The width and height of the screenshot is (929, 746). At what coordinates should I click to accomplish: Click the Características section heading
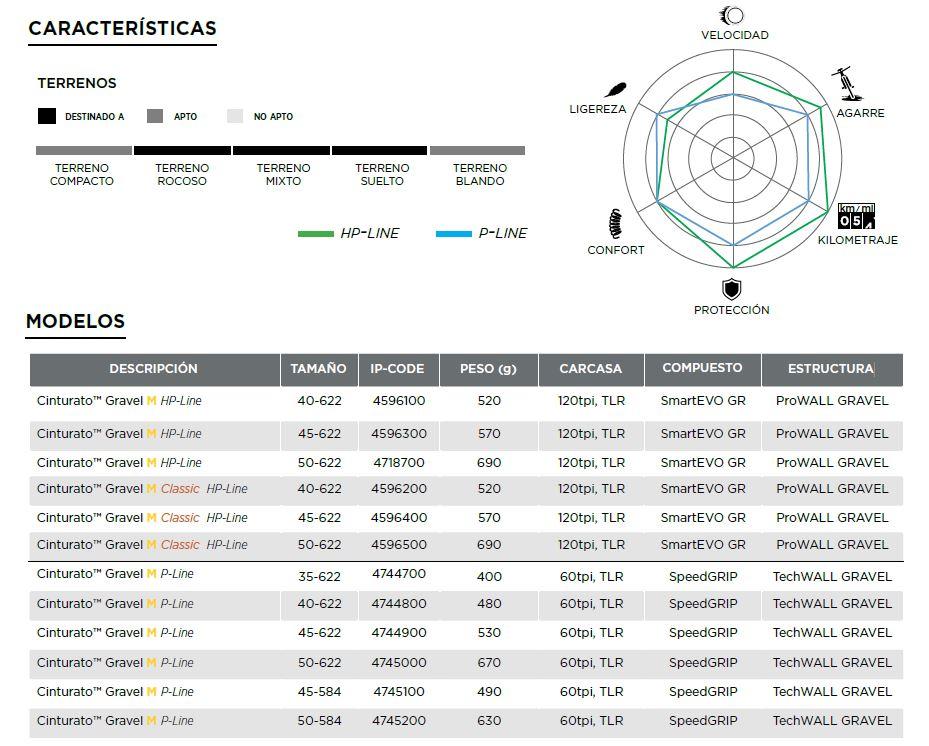pos(122,29)
